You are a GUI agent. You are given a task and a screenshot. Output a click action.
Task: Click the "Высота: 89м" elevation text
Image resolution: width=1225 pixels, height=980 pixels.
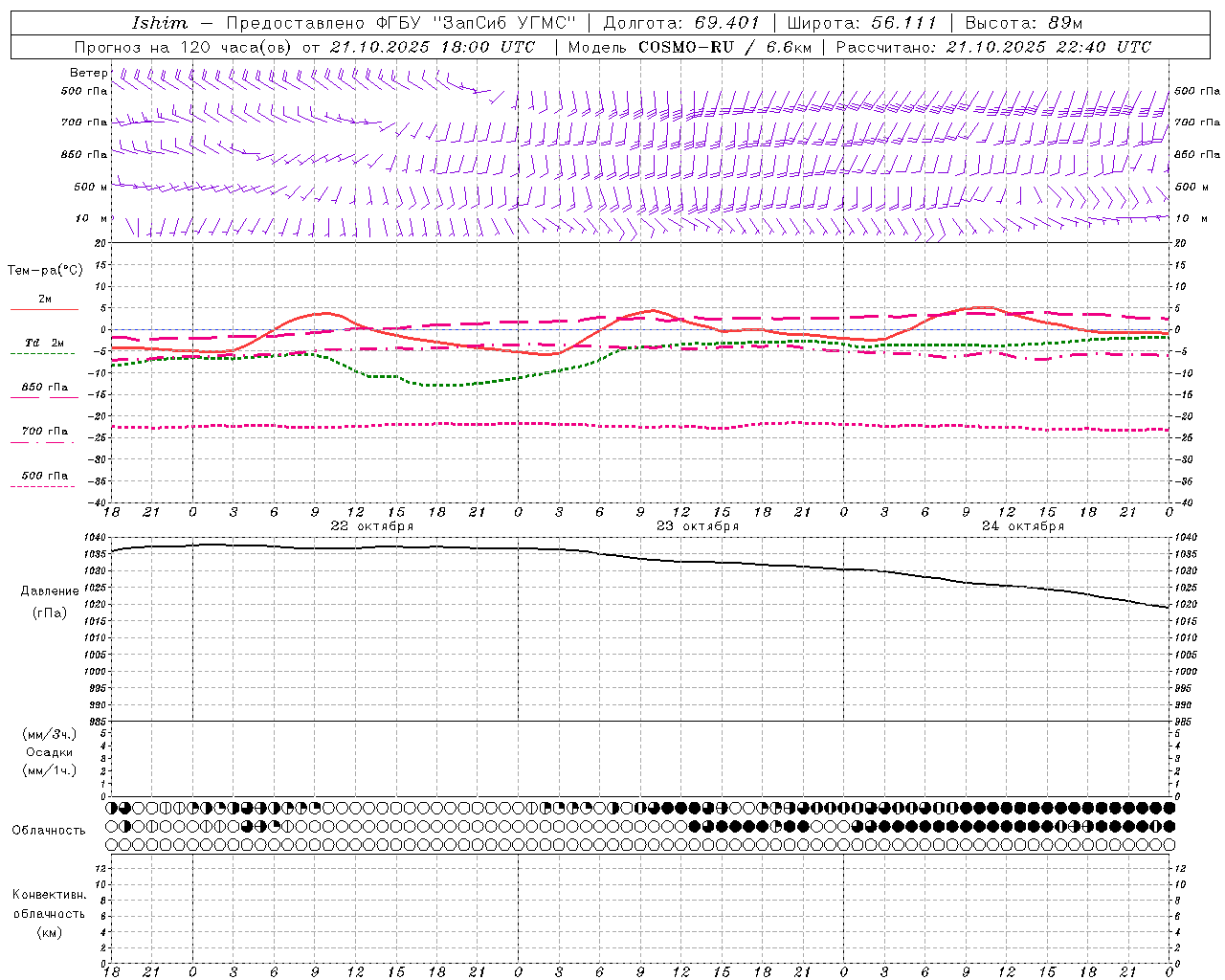(1023, 23)
